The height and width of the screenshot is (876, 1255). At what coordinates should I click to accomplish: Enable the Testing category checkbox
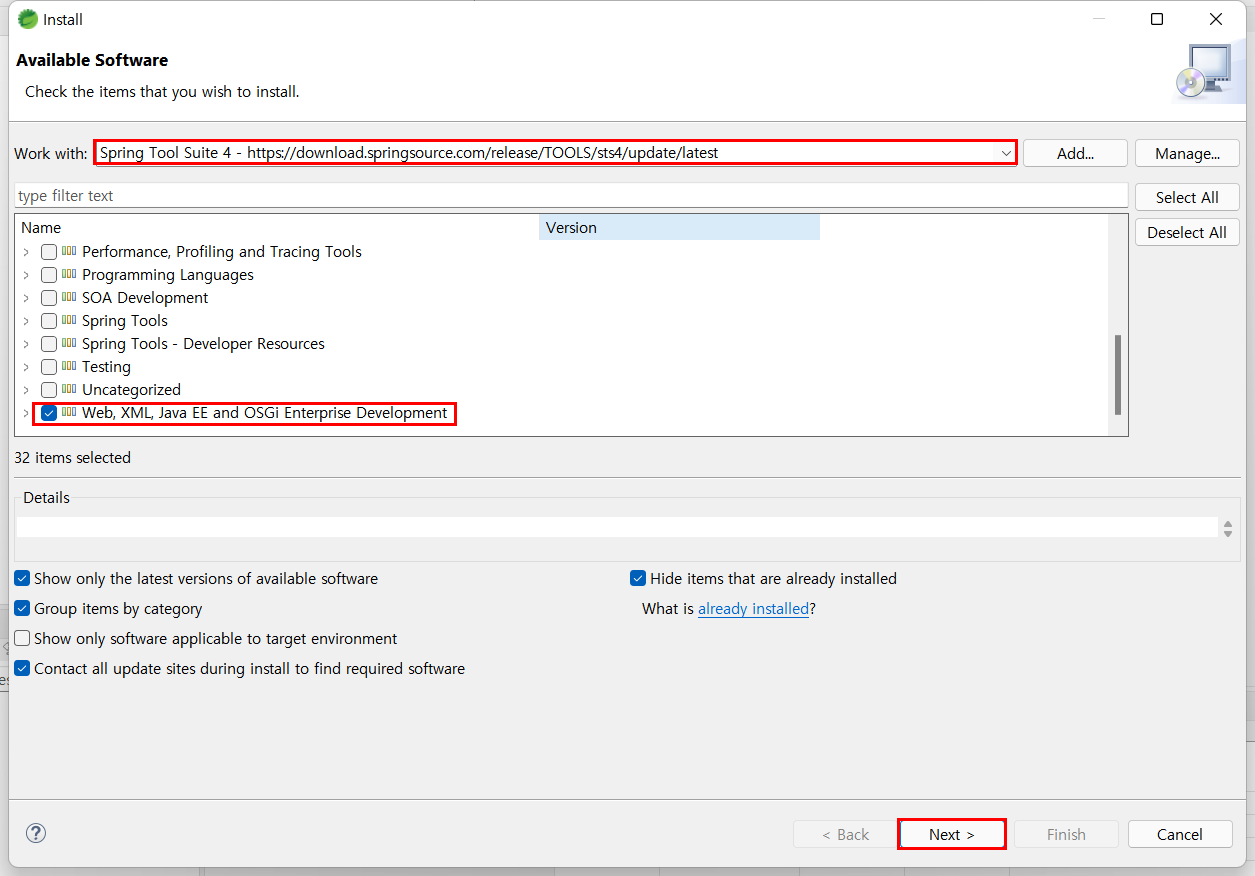[x=49, y=367]
